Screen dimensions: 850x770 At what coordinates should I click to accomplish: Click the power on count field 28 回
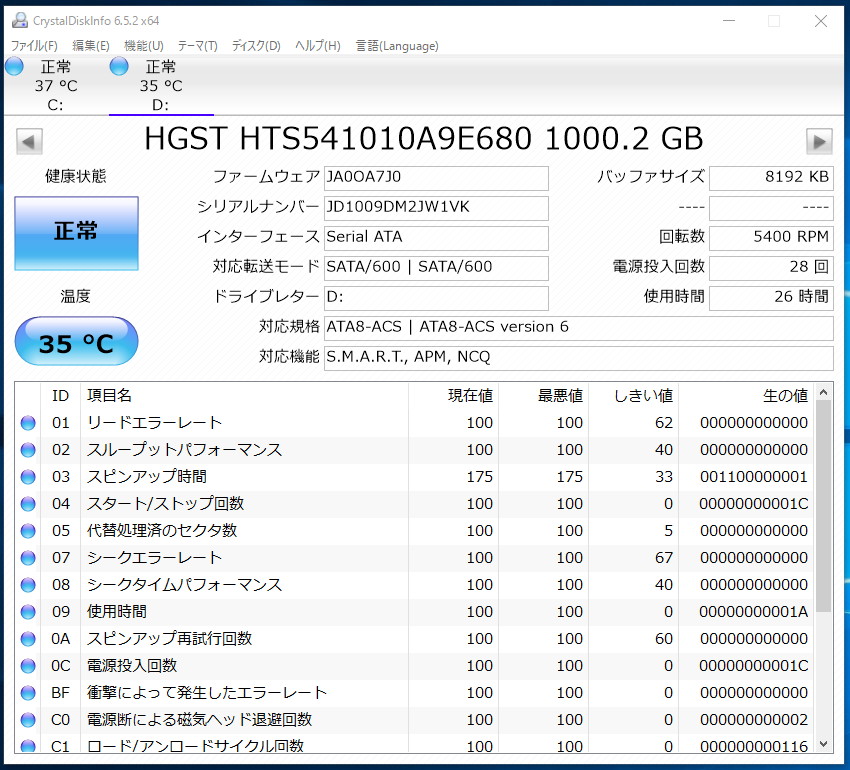click(x=771, y=268)
